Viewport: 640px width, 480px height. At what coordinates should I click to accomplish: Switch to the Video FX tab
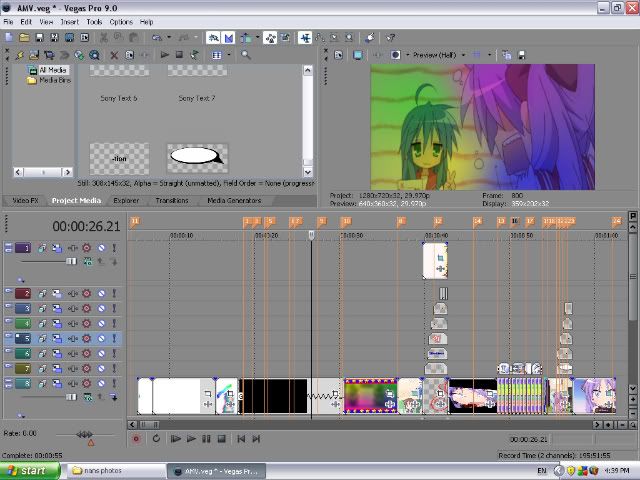point(25,200)
